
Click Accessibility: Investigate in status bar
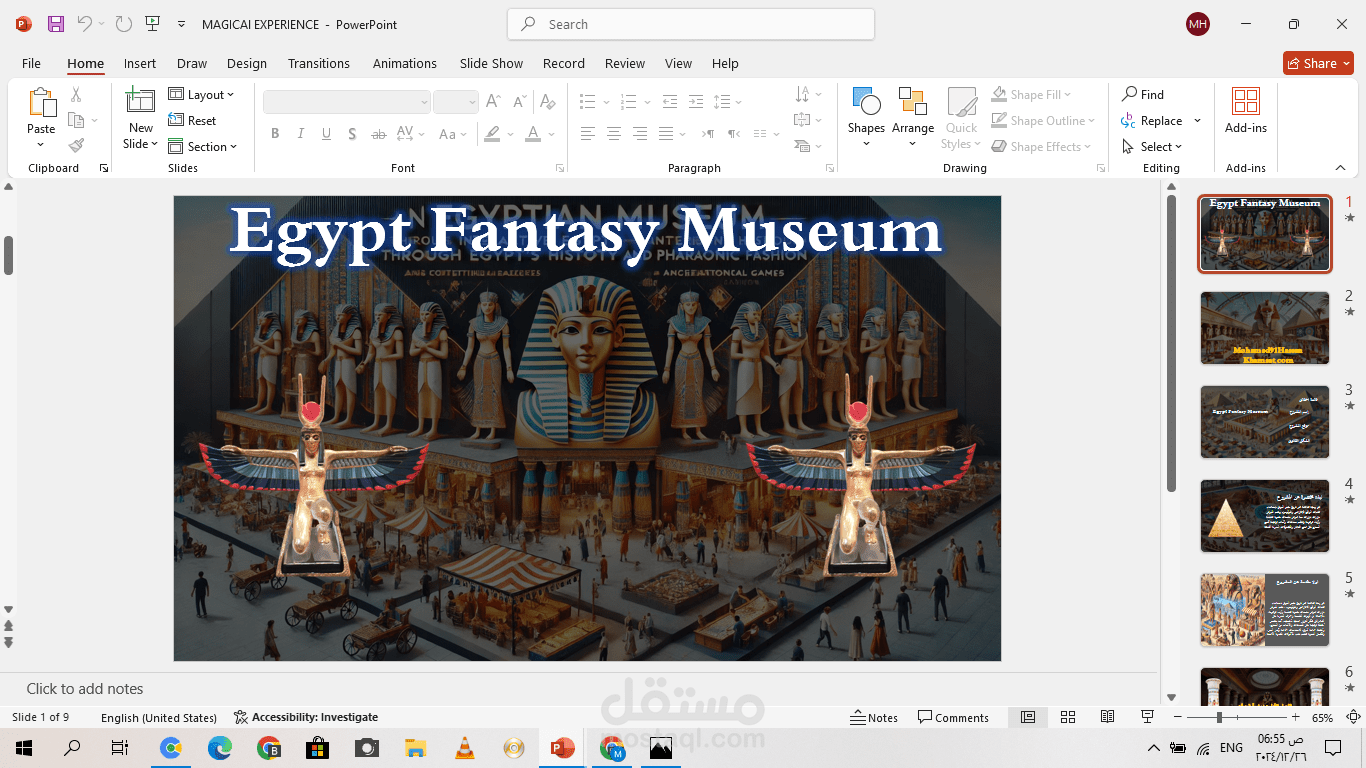point(306,717)
